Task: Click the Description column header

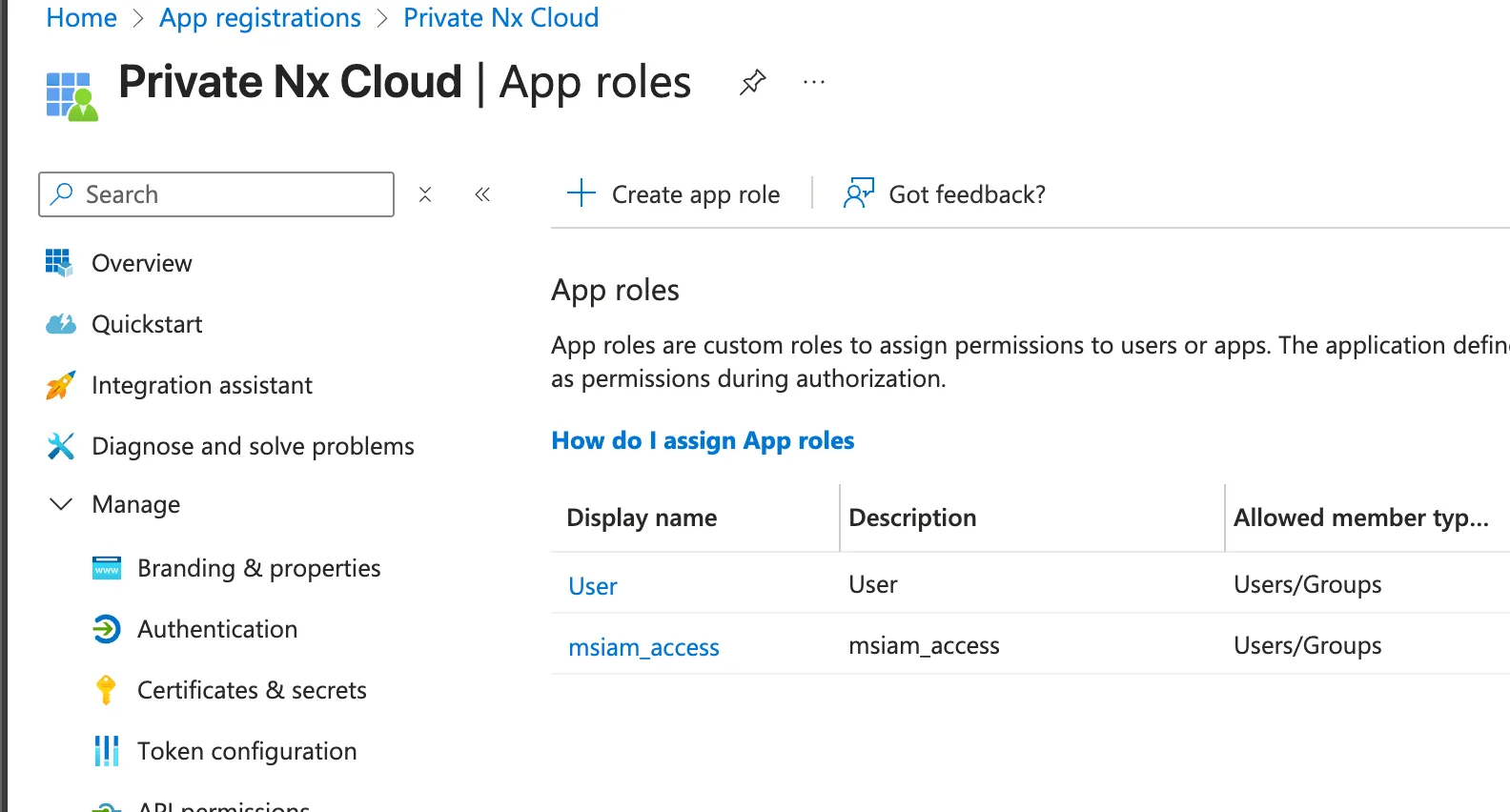Action: tap(912, 518)
